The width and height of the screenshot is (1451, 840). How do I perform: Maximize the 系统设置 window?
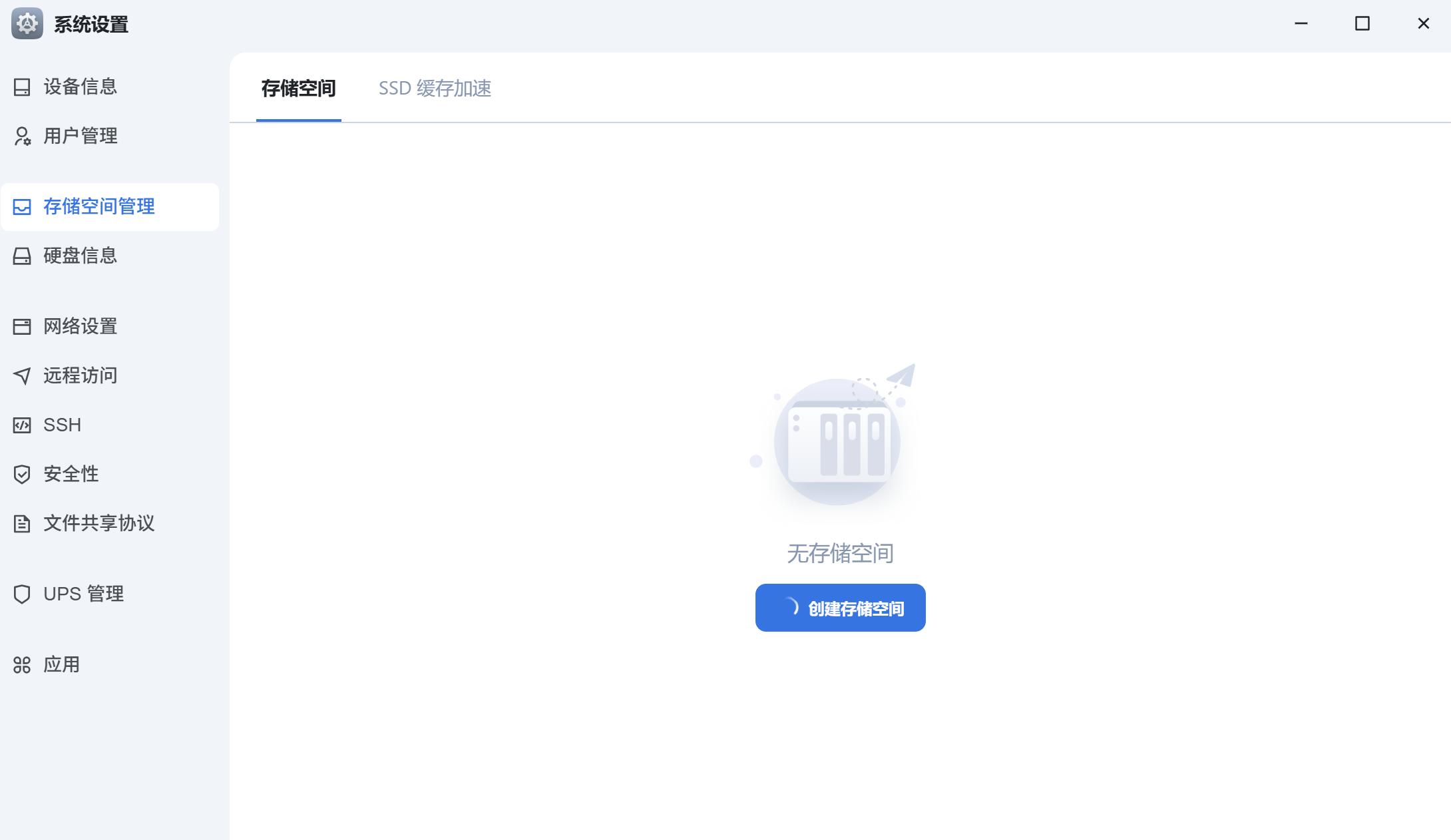pos(1362,24)
